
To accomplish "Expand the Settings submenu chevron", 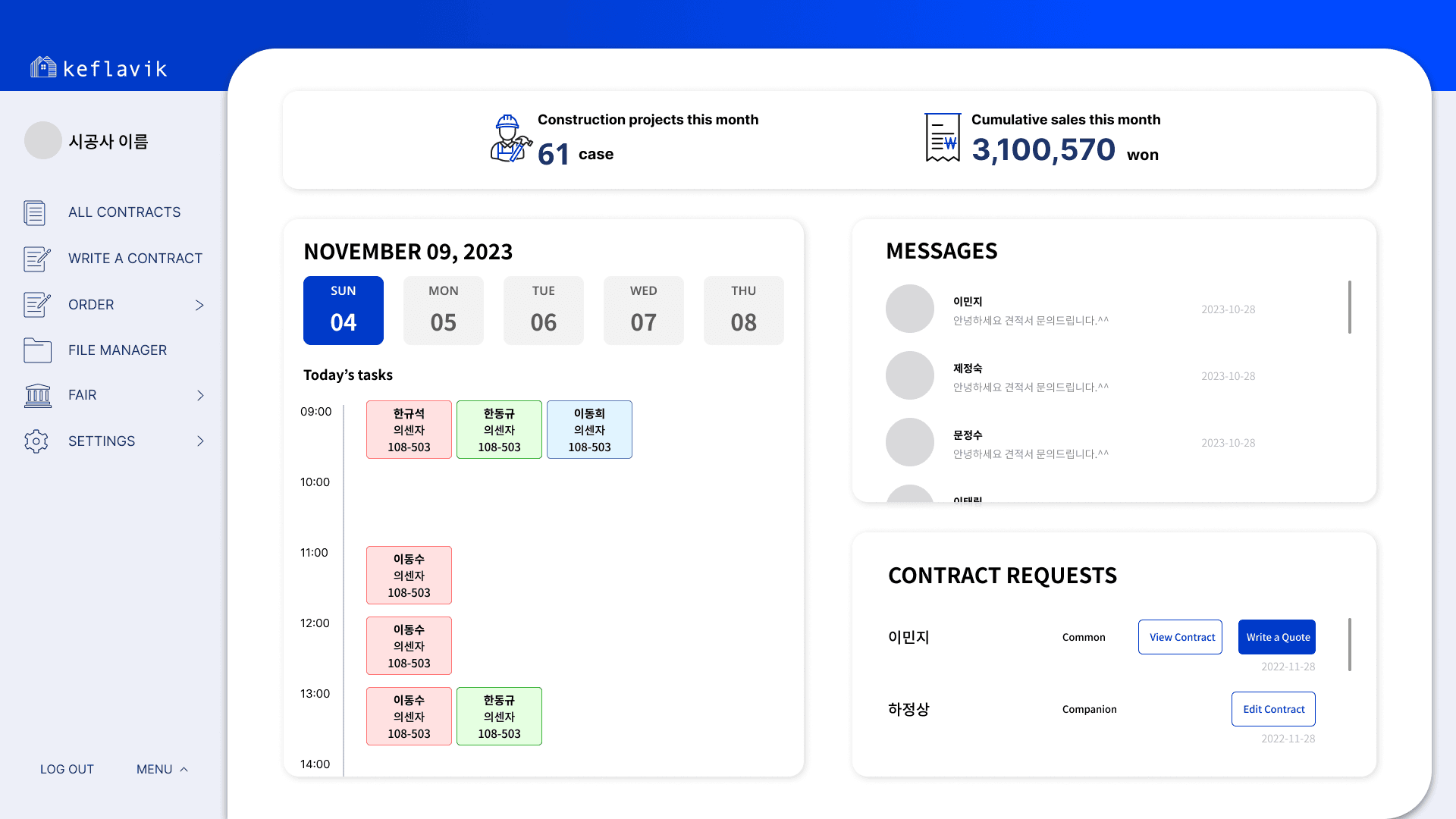I will (200, 441).
